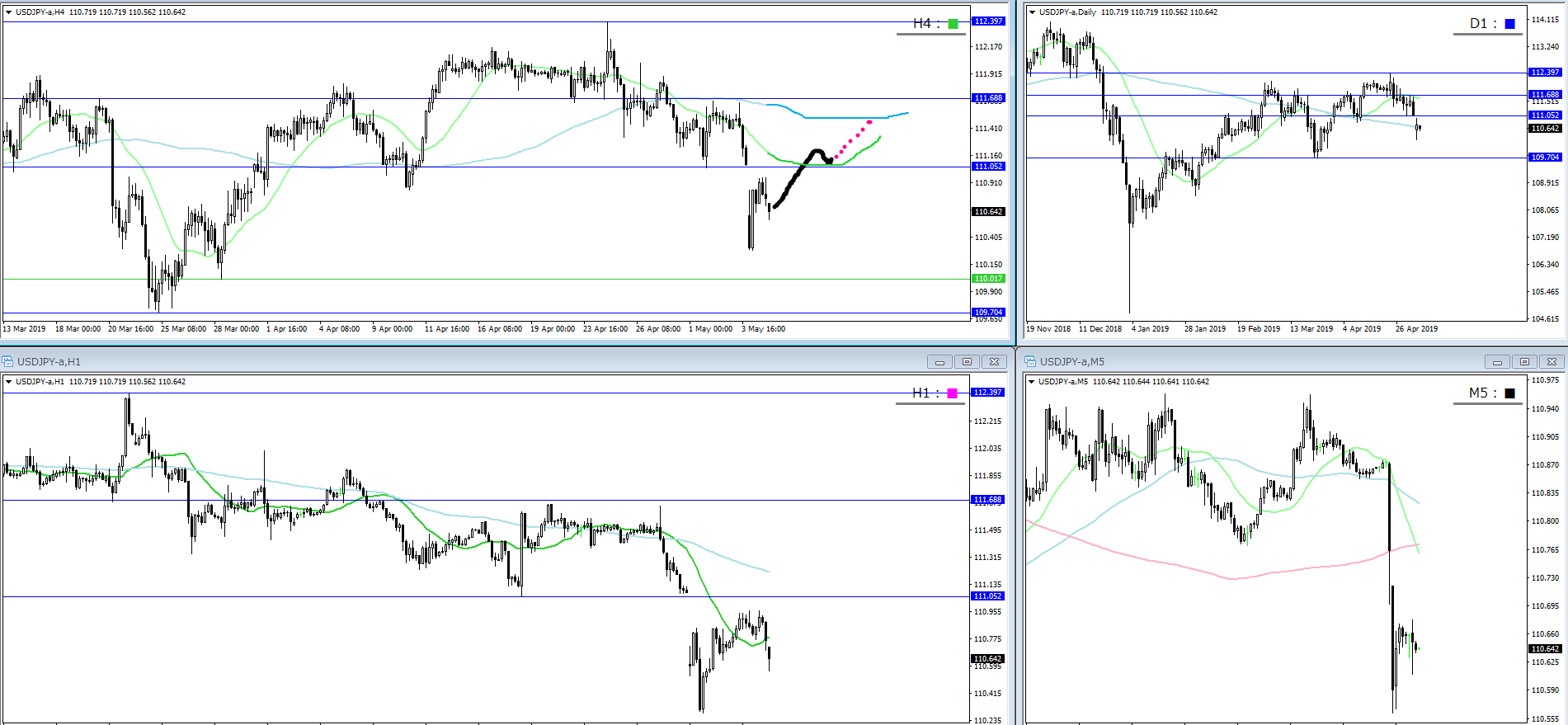
Task: Select the H4 timeframe label
Action: click(926, 24)
